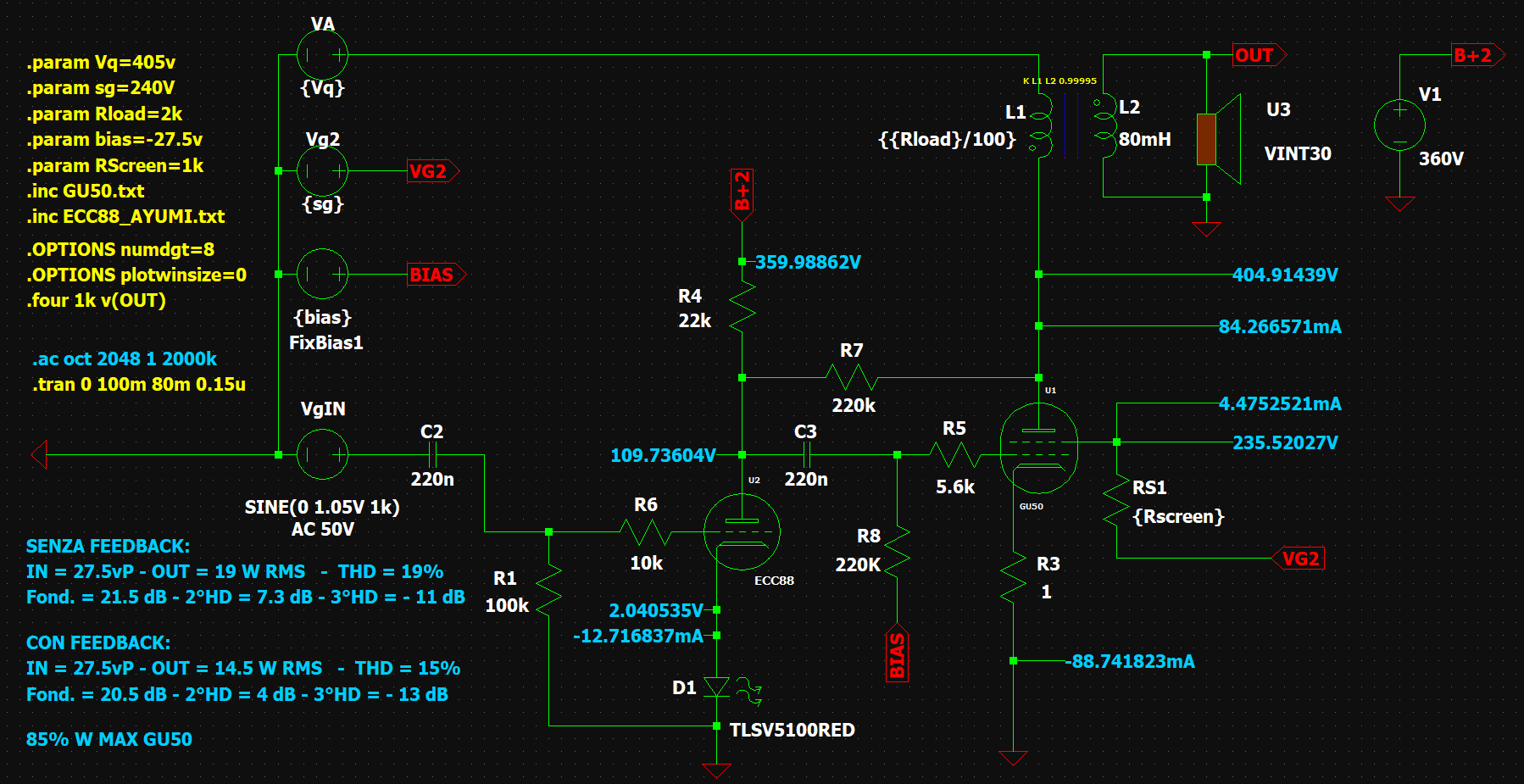Click the 404.91439V voltage readout
Viewport: 1524px width, 784px height.
pos(1284,275)
